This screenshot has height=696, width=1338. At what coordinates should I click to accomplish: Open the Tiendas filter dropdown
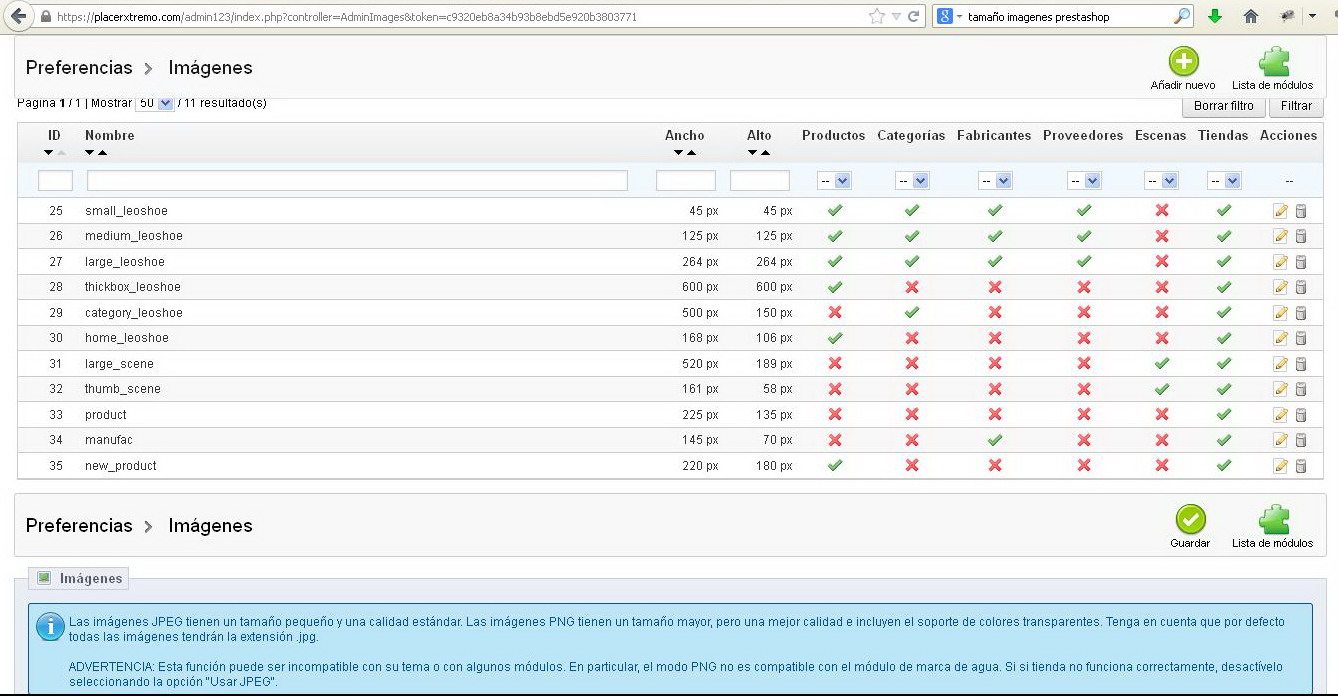pyautogui.click(x=1224, y=181)
